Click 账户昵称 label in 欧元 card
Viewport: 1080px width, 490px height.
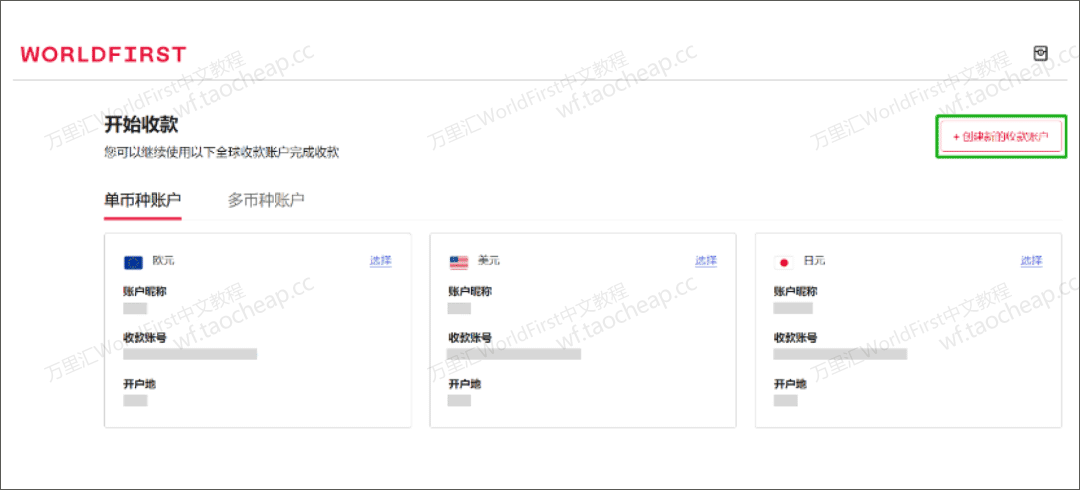point(145,292)
